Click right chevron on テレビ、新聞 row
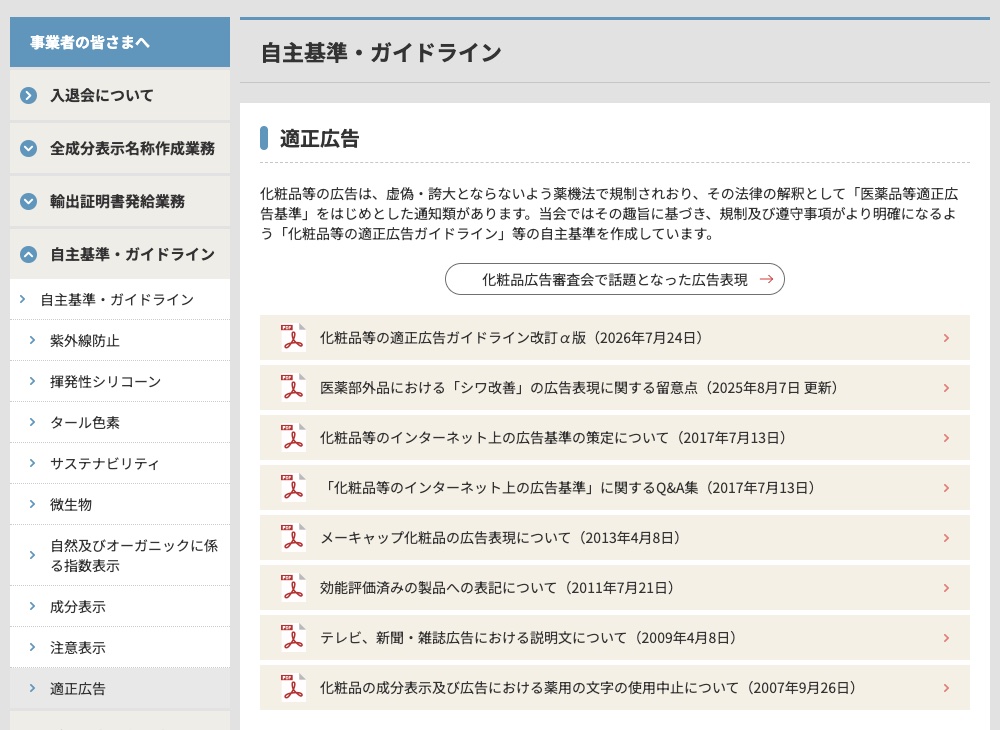This screenshot has height=730, width=1000. coord(946,638)
